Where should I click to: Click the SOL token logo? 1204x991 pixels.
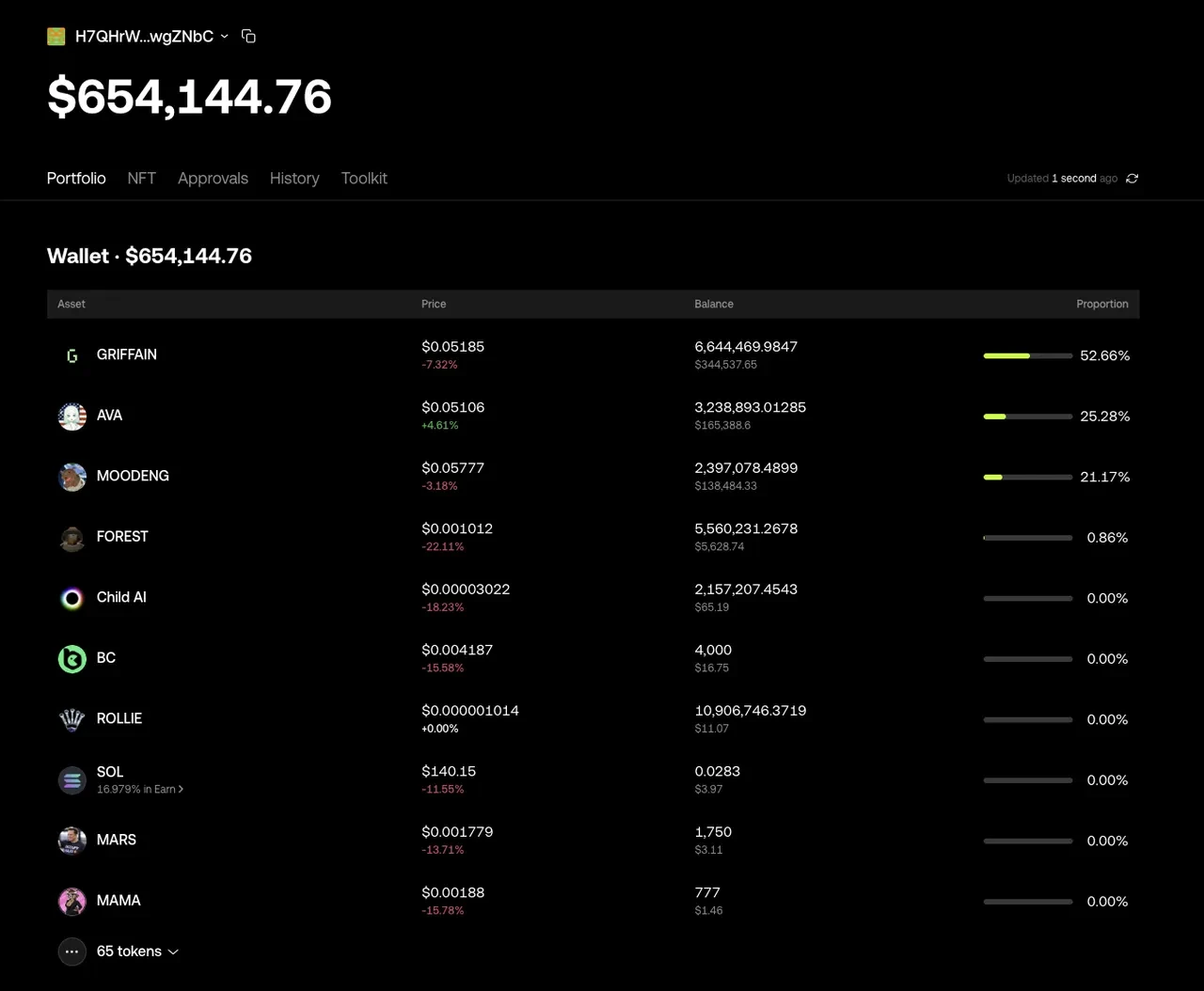tap(72, 779)
